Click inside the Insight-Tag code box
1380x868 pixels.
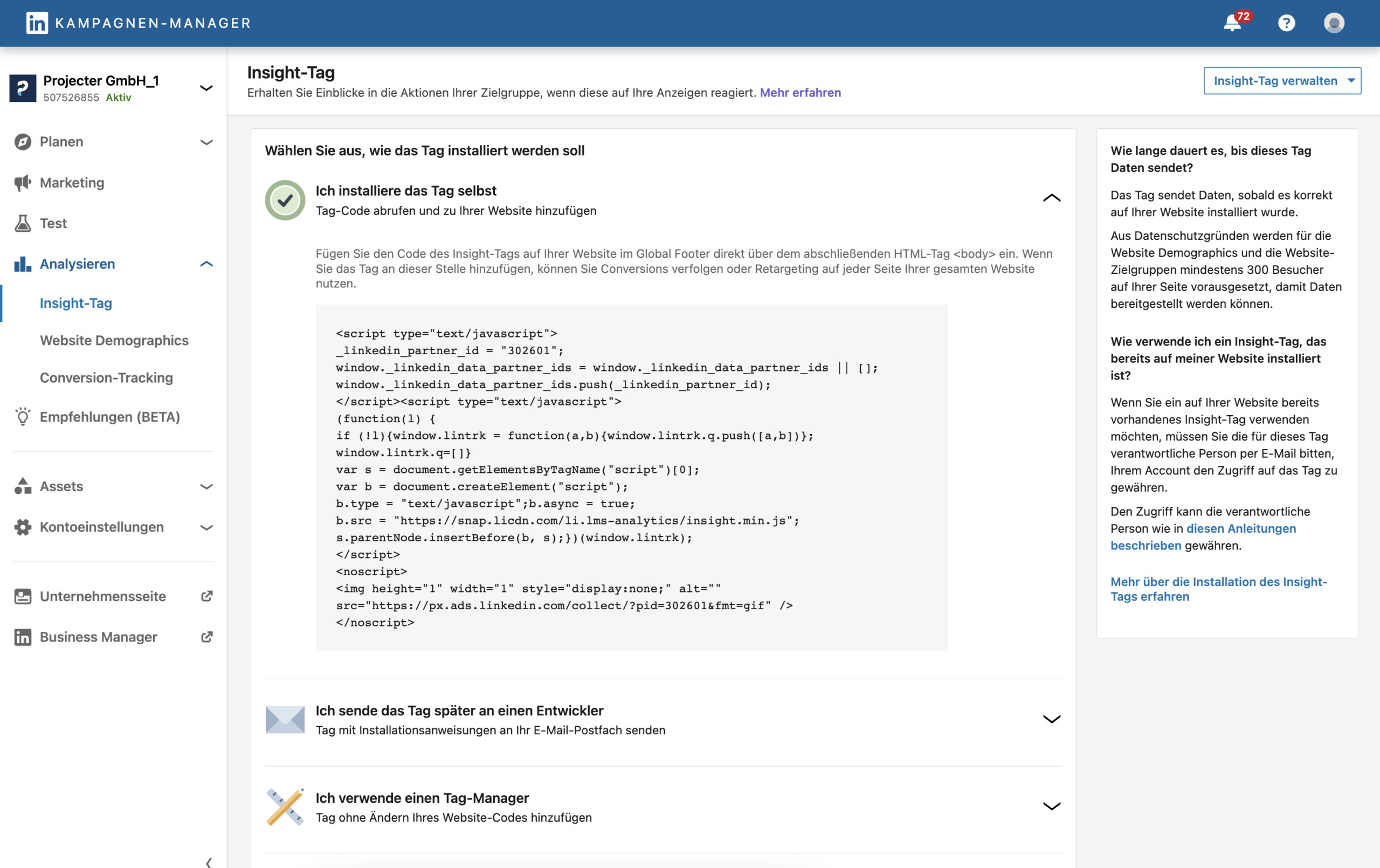point(632,478)
